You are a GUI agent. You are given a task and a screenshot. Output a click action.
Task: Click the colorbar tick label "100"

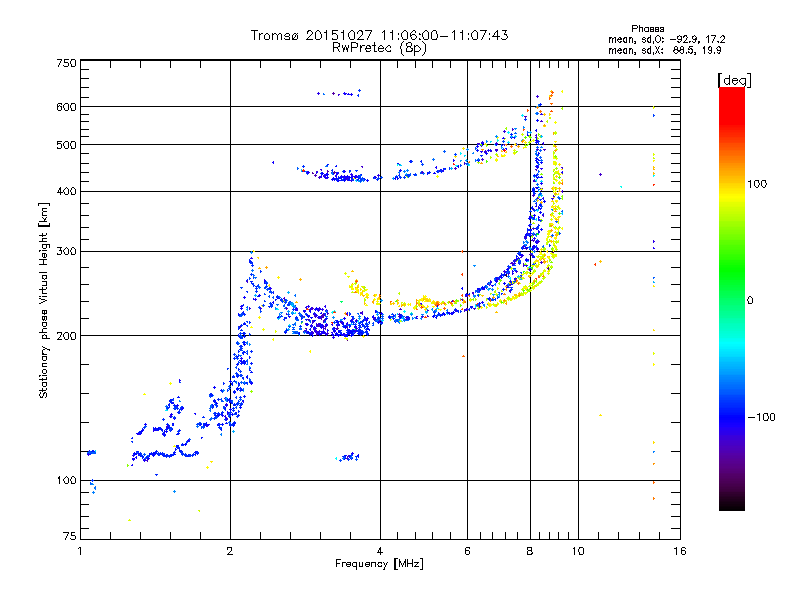point(757,184)
